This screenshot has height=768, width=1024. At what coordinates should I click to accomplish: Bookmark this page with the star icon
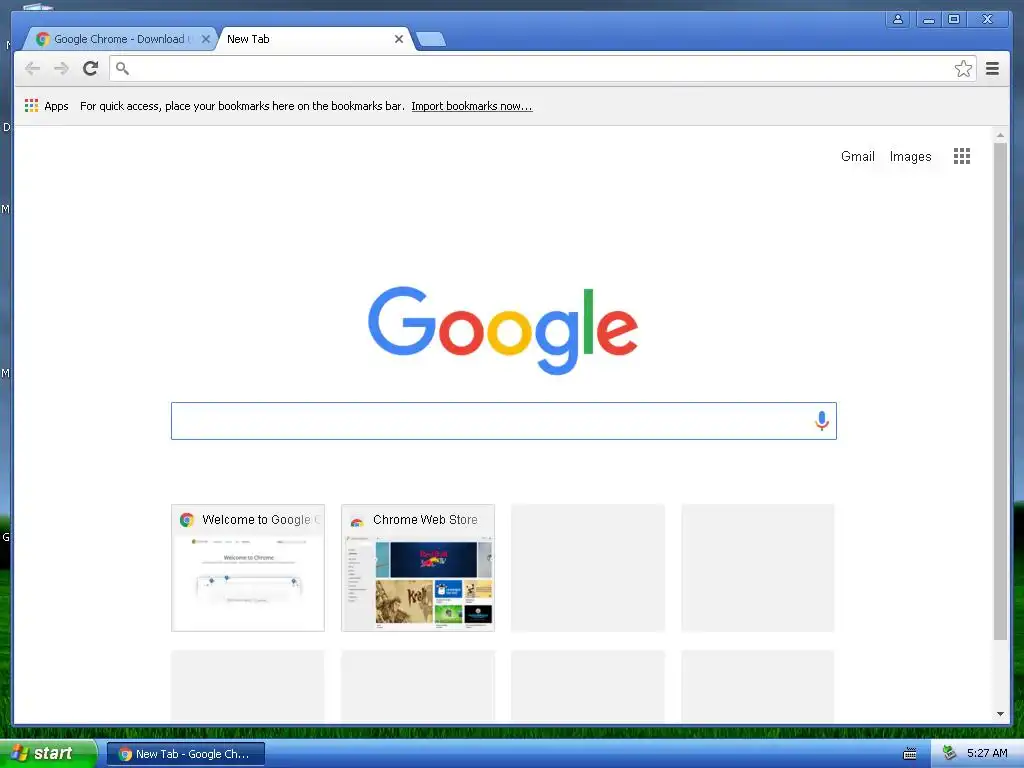coord(963,69)
